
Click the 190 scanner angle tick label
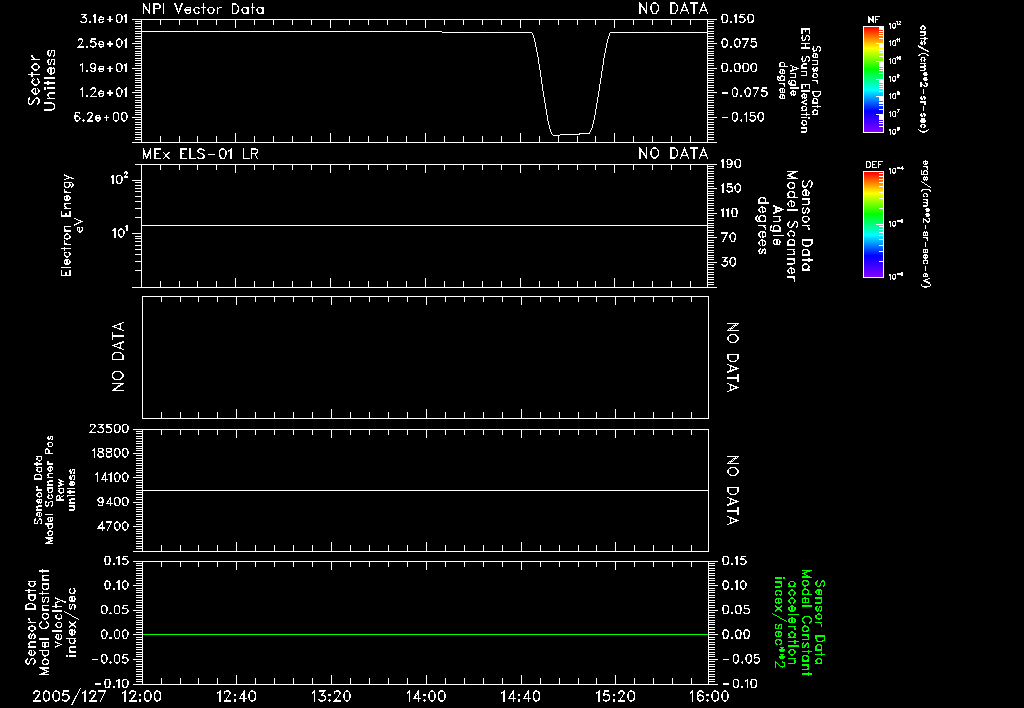[731, 163]
